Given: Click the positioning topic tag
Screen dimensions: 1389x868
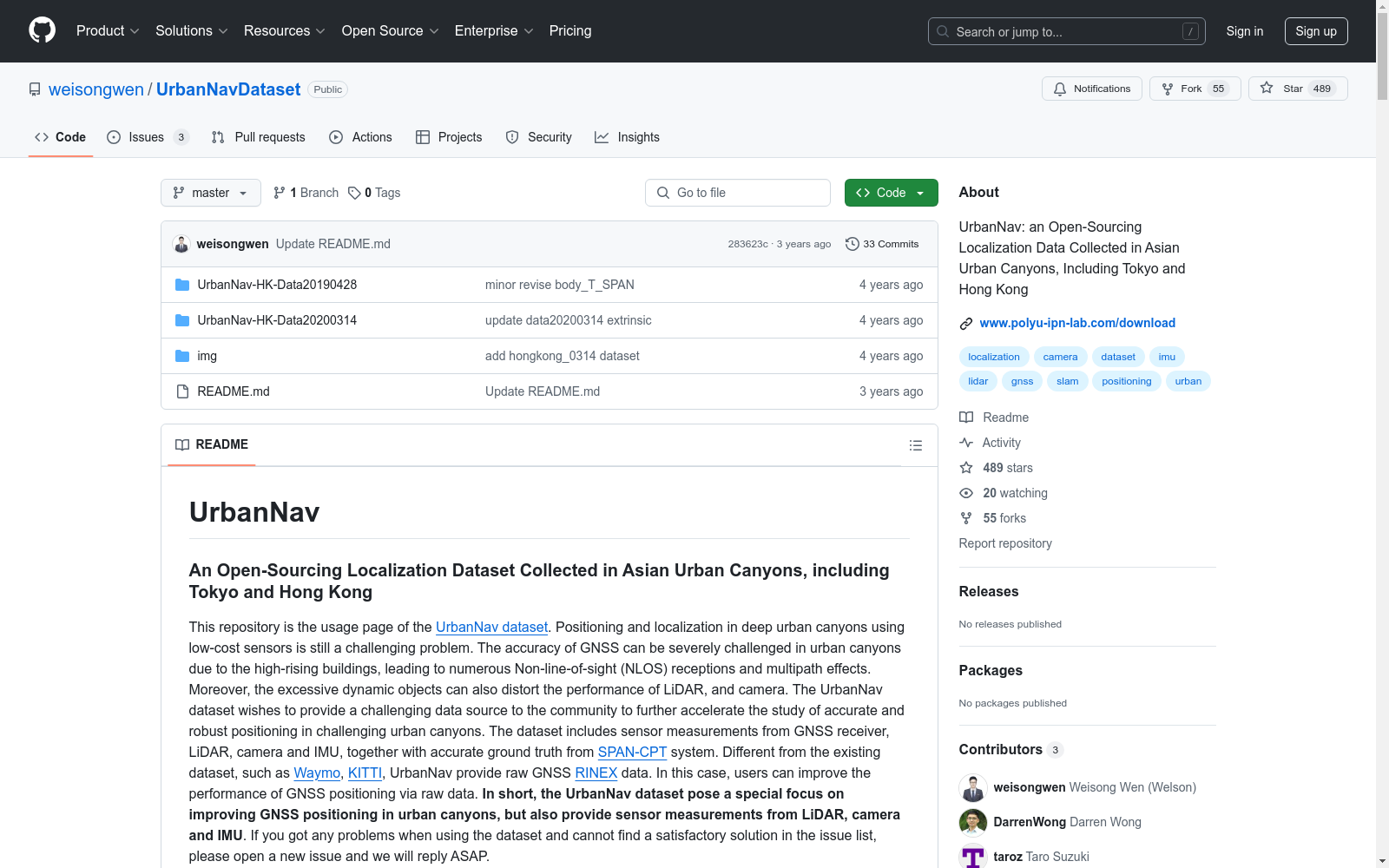Looking at the screenshot, I should pos(1127,381).
